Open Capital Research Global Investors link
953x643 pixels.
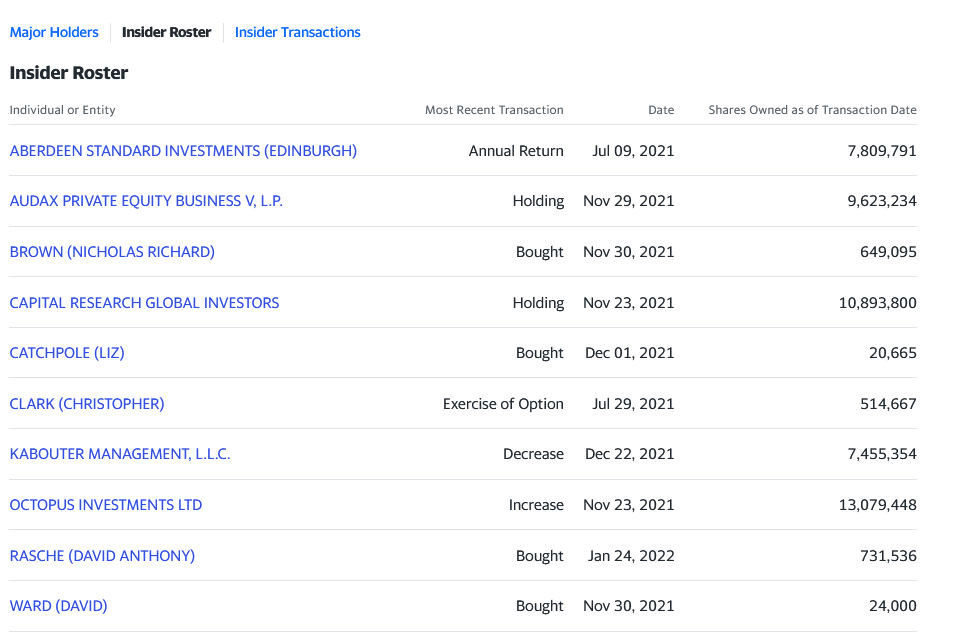(145, 303)
